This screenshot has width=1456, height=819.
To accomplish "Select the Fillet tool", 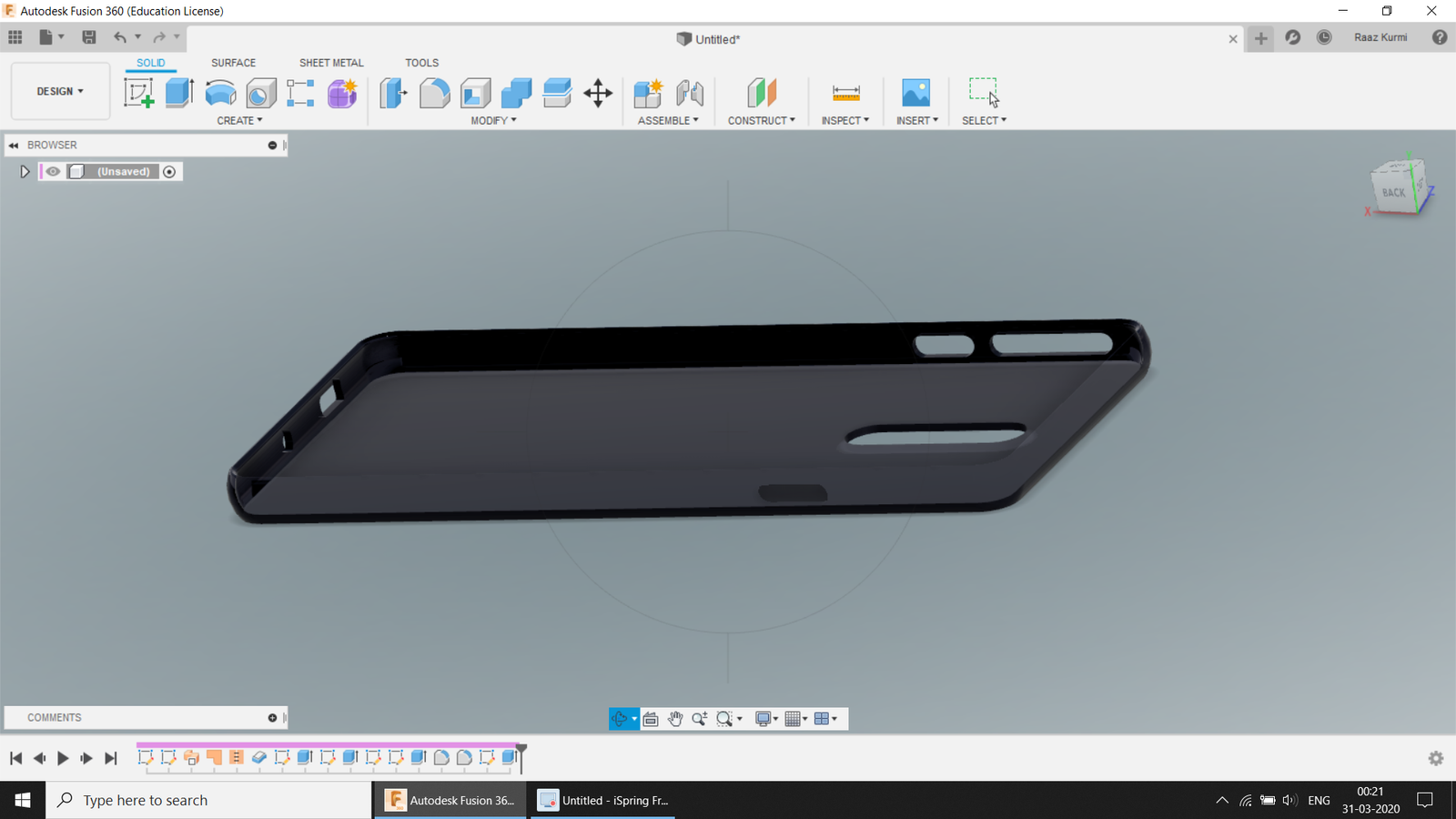I will click(x=434, y=93).
